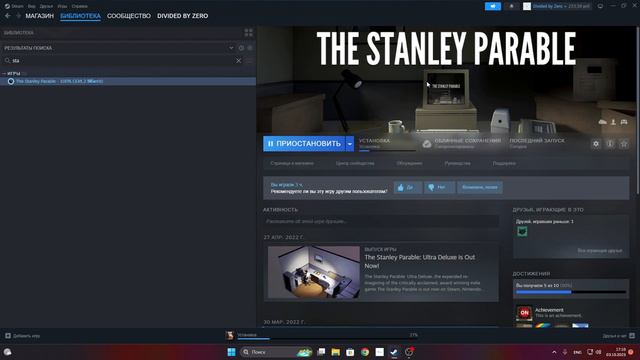This screenshot has width=640, height=360.
Task: Click the activity post input field
Action: pyautogui.click(x=381, y=221)
